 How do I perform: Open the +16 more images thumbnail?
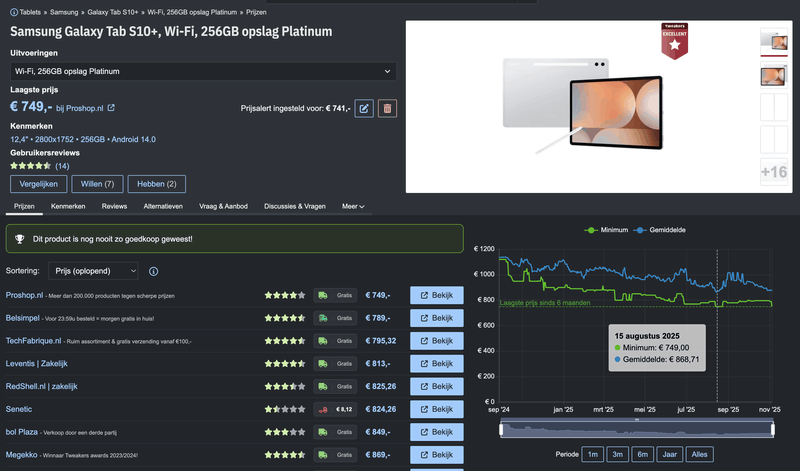click(774, 172)
